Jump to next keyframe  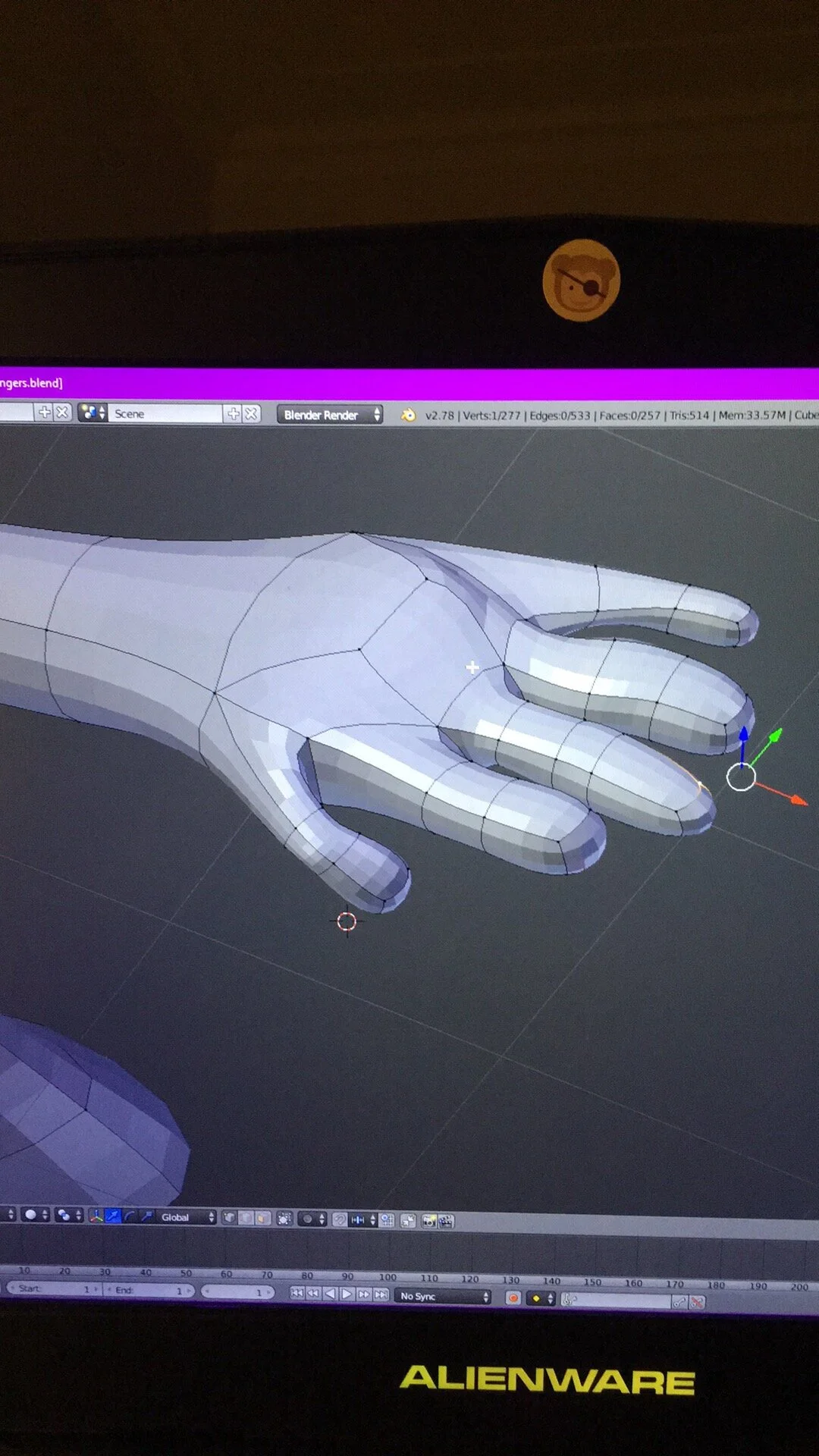click(x=364, y=1294)
